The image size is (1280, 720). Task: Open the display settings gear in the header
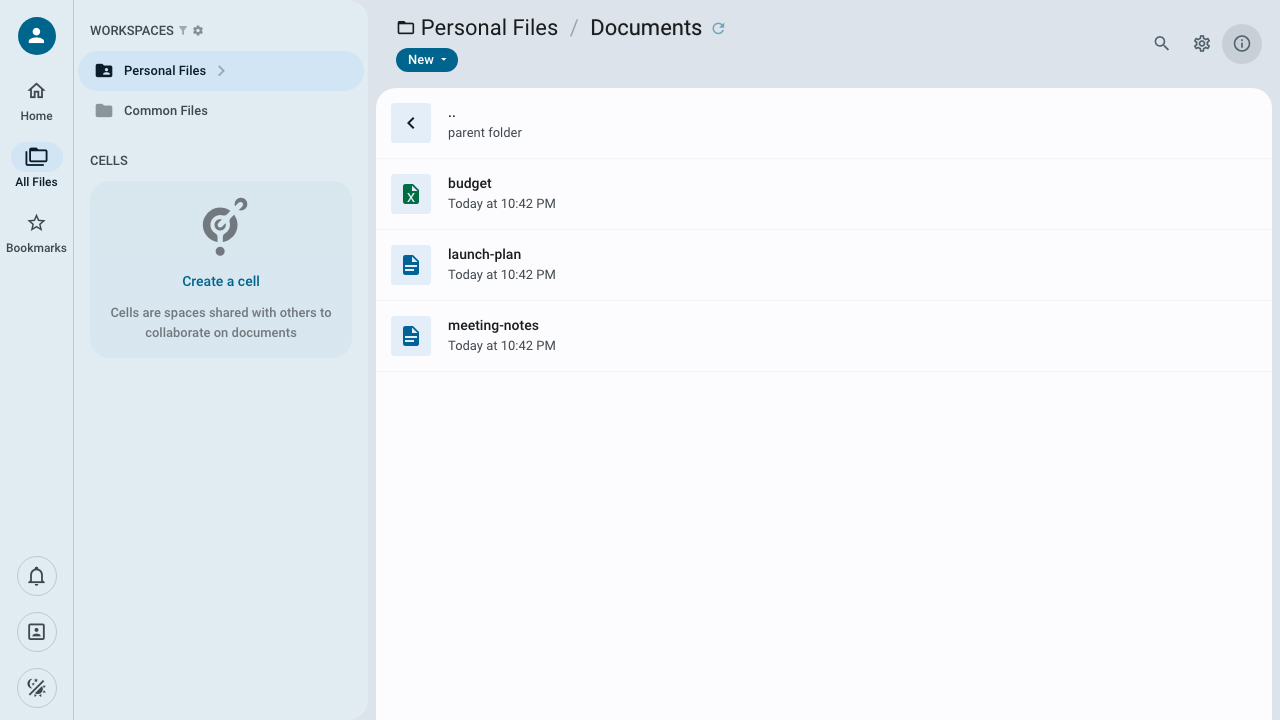point(1202,44)
